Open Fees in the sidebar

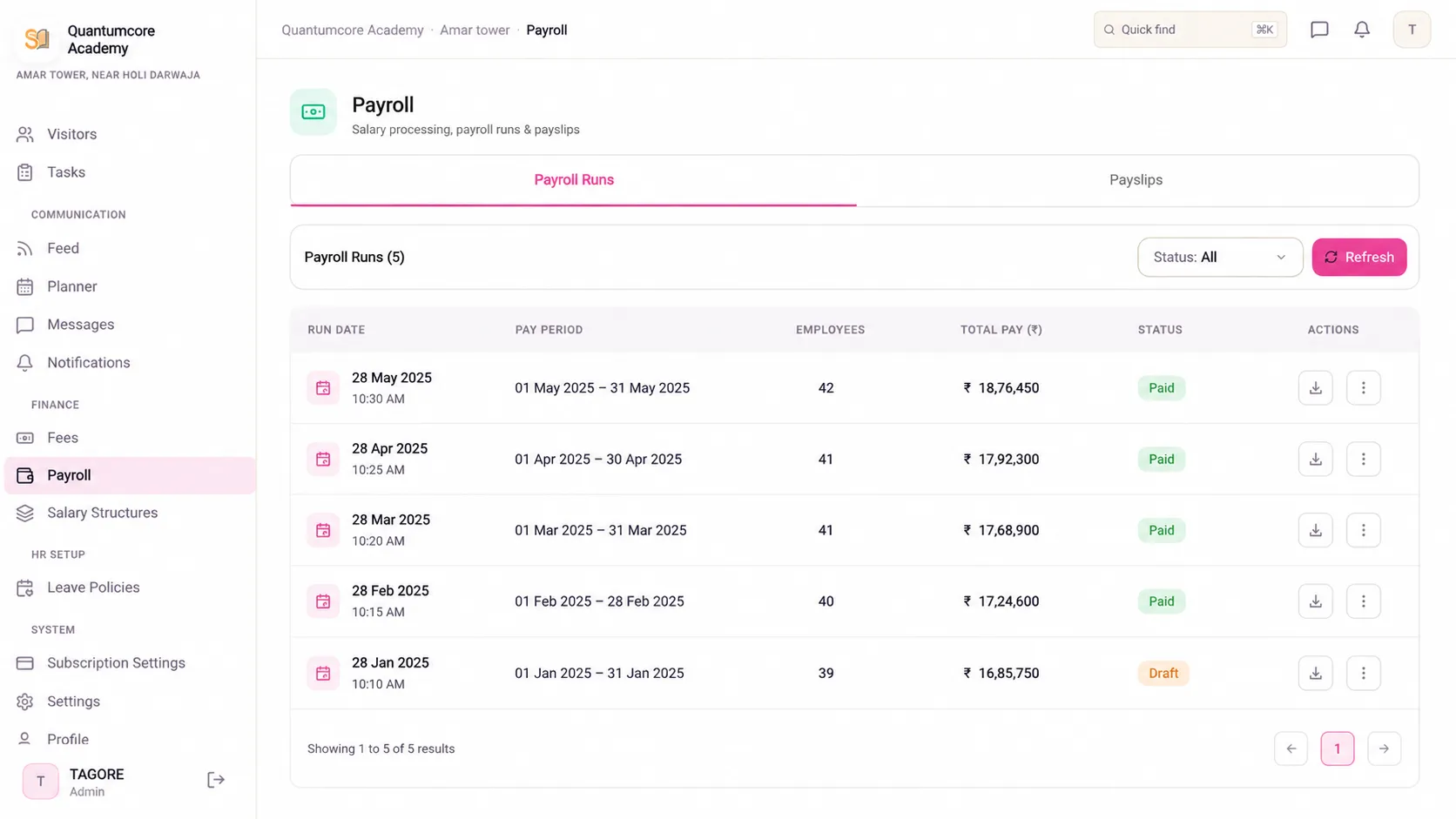[130, 438]
